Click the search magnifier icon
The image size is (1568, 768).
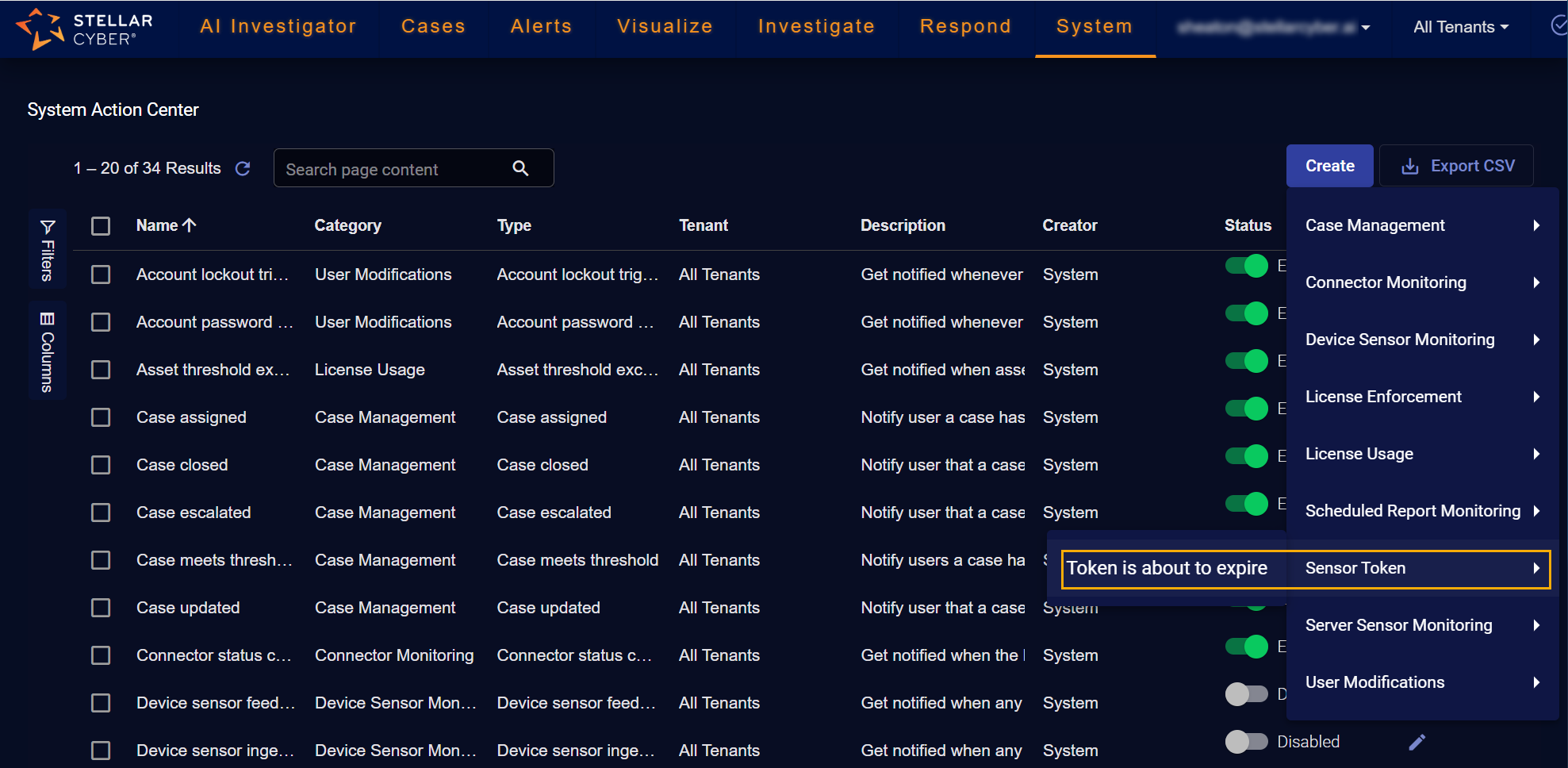(x=520, y=168)
